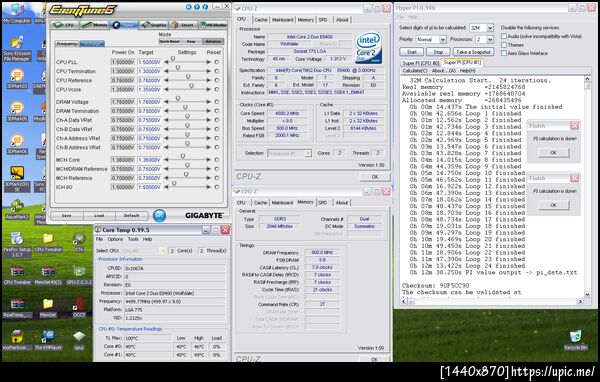Switch to EasyTune6 Memory tab

click(x=95, y=25)
